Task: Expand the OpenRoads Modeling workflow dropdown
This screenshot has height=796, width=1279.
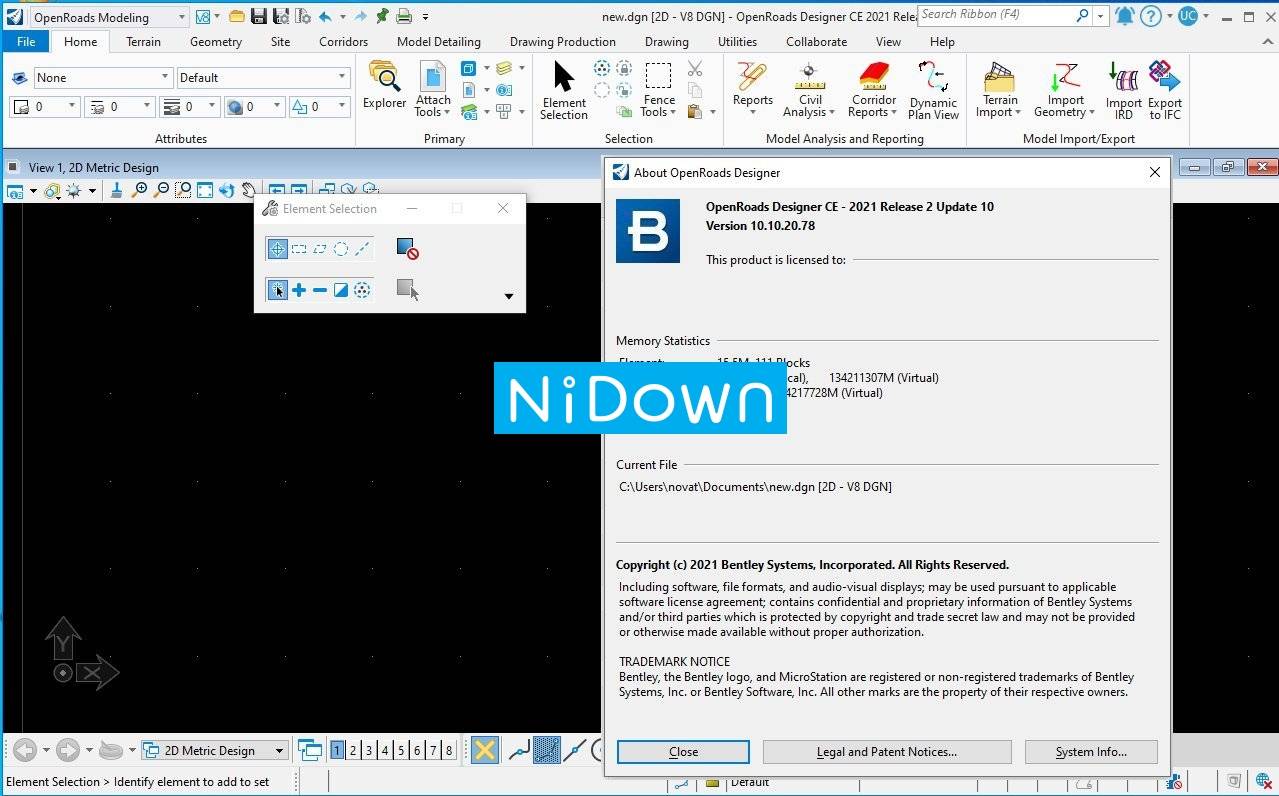Action: coord(109,17)
